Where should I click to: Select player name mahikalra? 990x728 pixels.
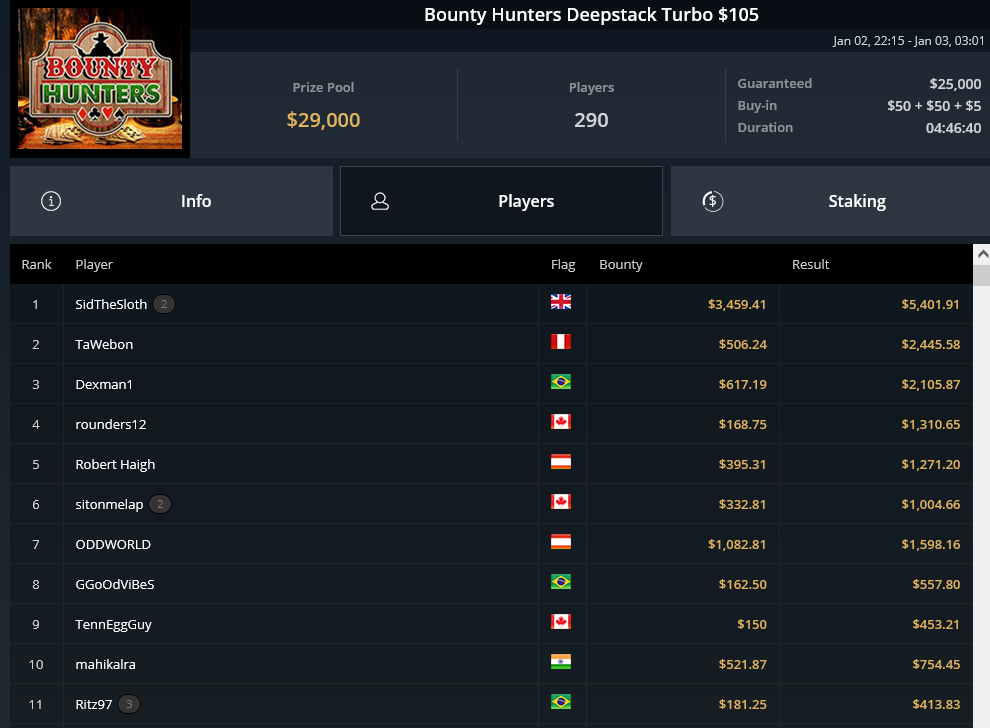click(105, 664)
